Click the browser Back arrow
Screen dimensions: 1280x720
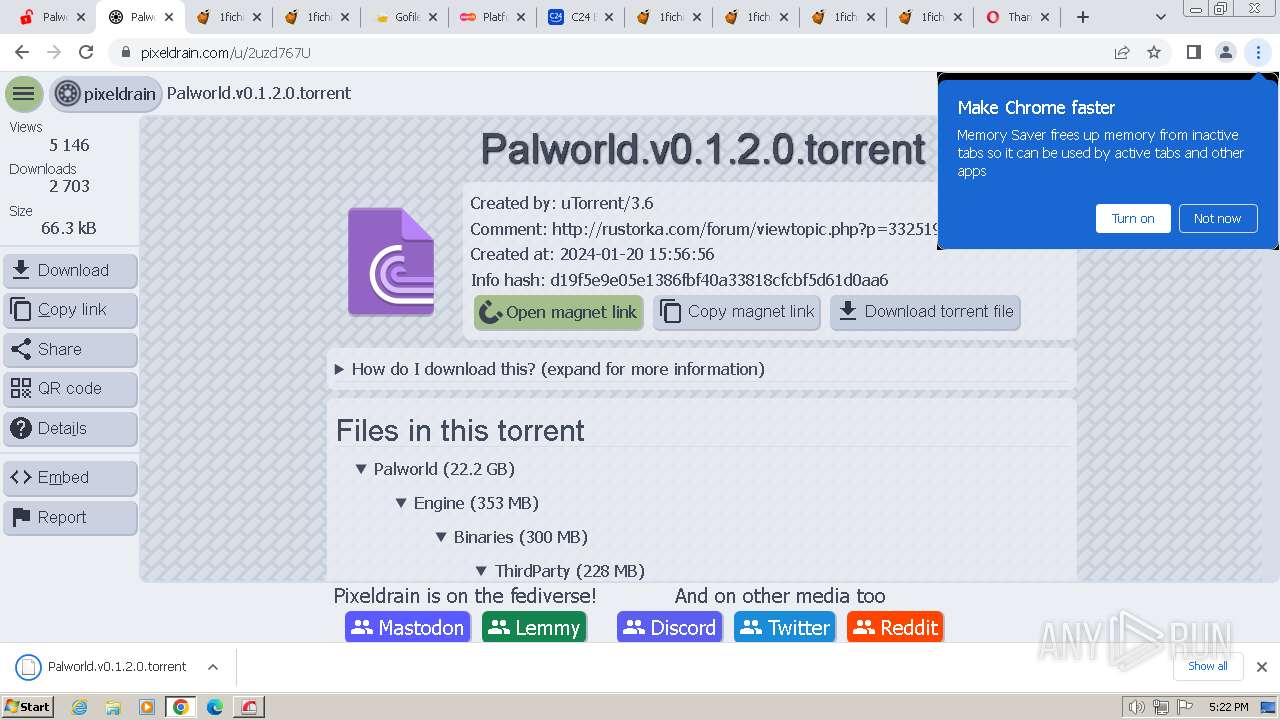[22, 52]
